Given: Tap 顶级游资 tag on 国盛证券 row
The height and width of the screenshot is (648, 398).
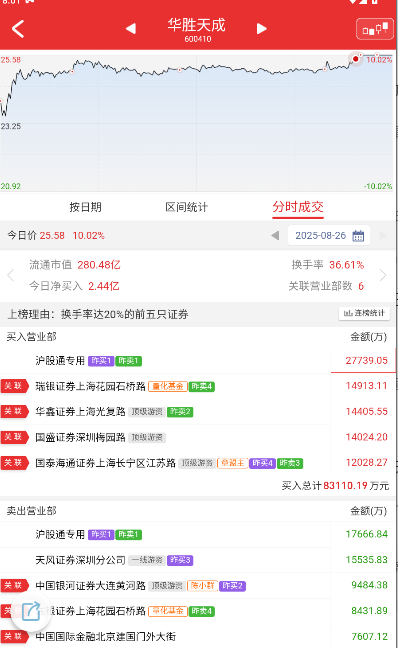Looking at the screenshot, I should tap(147, 438).
